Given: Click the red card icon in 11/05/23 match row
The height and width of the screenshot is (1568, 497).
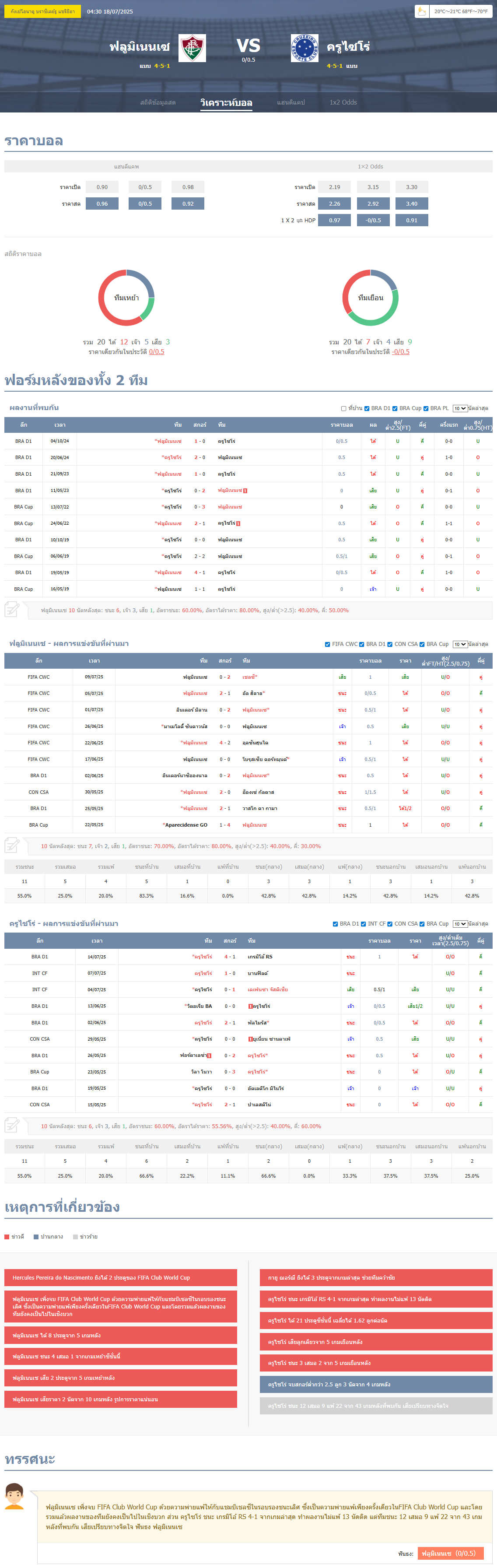Looking at the screenshot, I should pyautogui.click(x=245, y=491).
